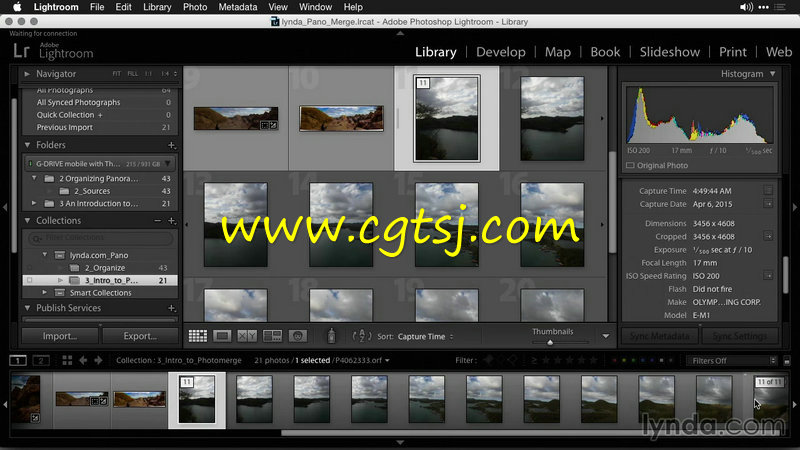Add publish service with plus icon

171,308
